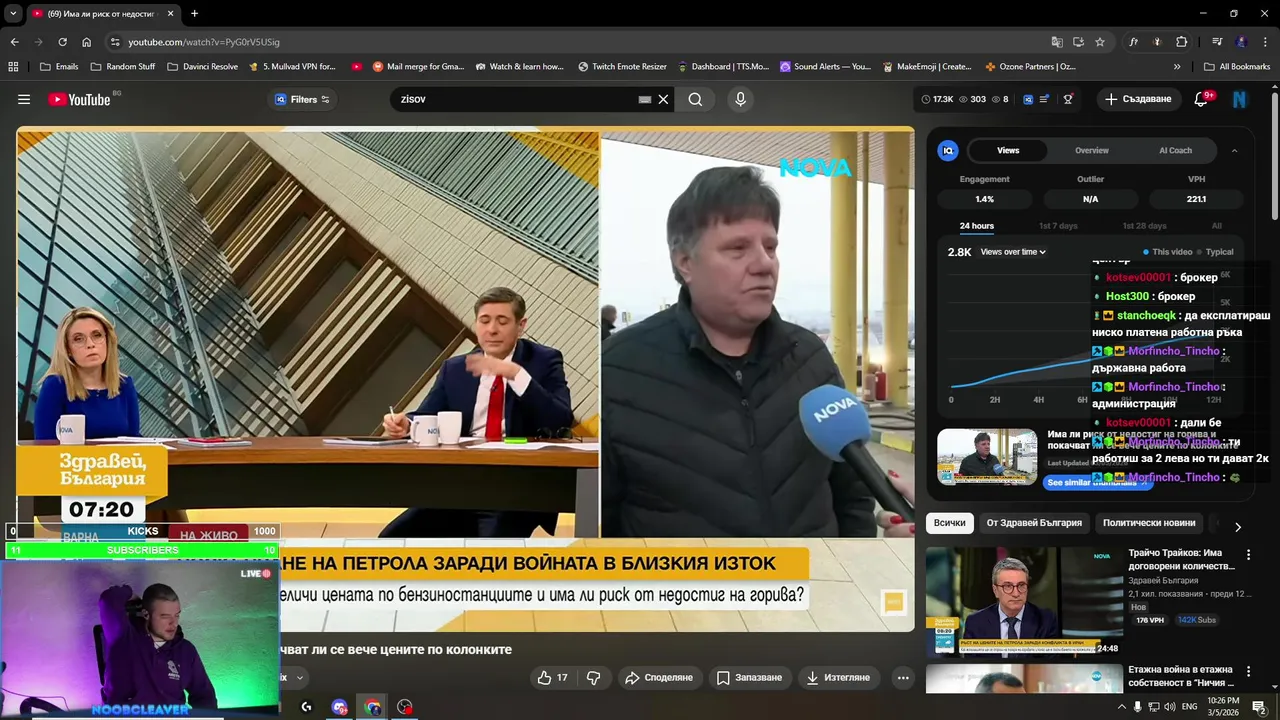
Task: Open the Chrome apps grid icon
Action: (x=13, y=67)
